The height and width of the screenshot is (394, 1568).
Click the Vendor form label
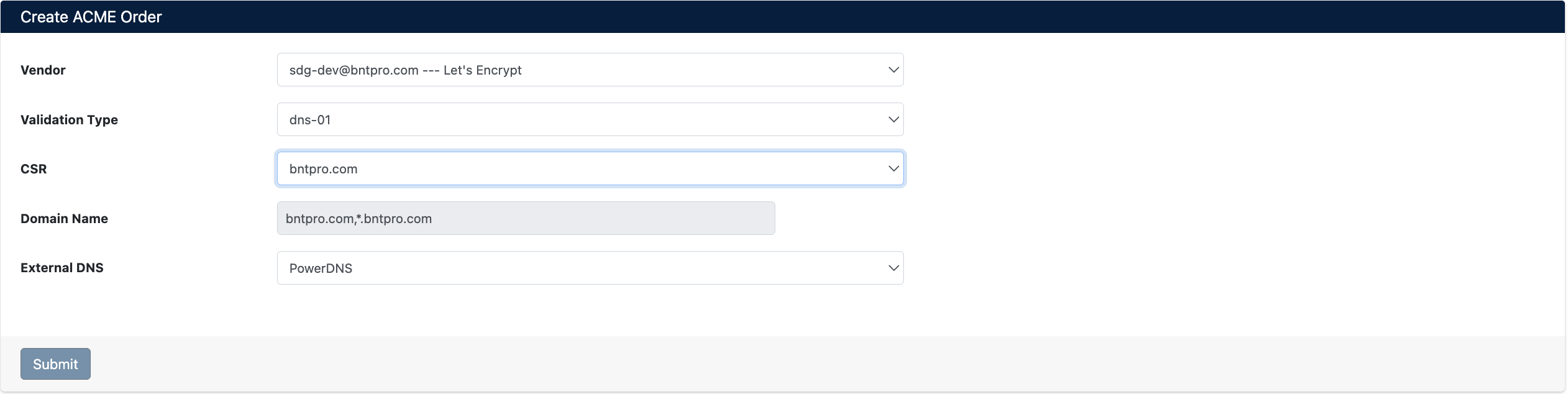point(43,70)
